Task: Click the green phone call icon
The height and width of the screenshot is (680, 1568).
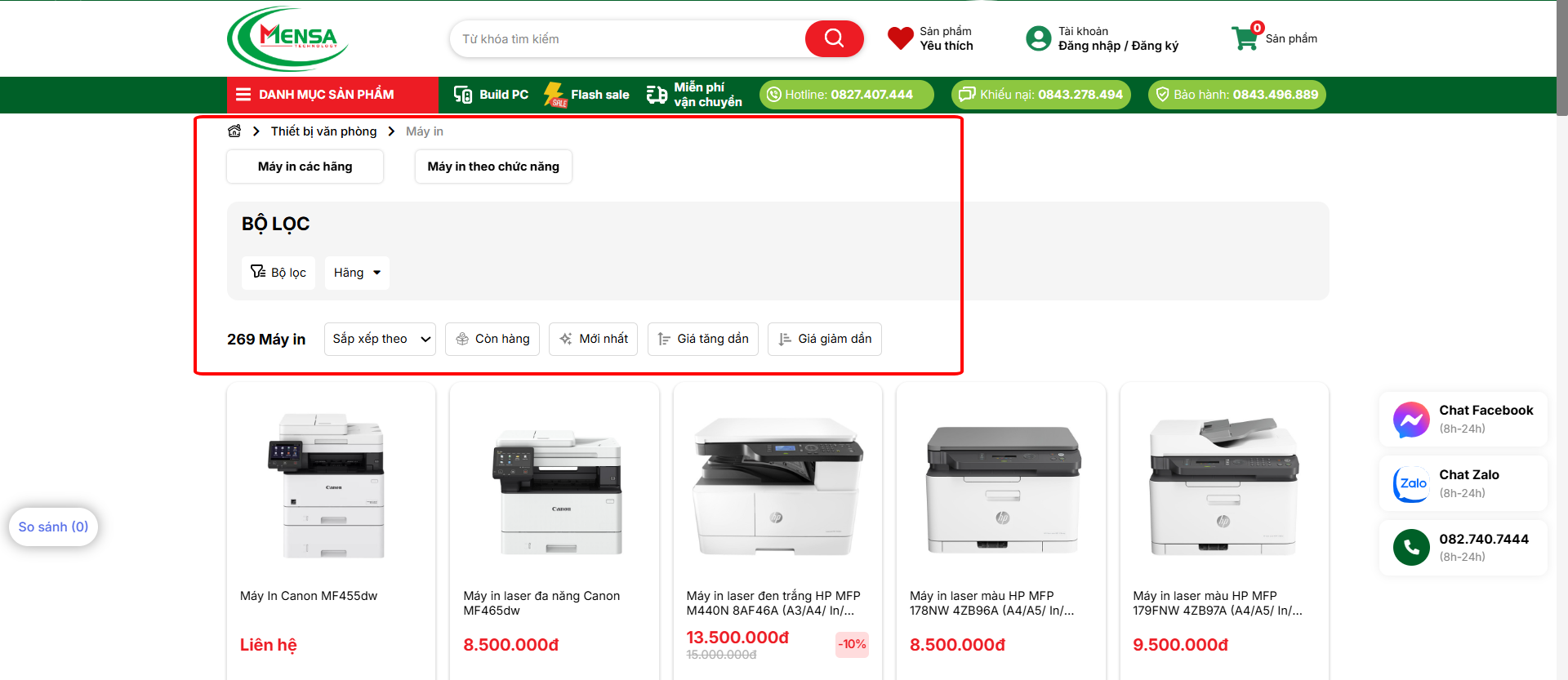Action: point(1411,548)
